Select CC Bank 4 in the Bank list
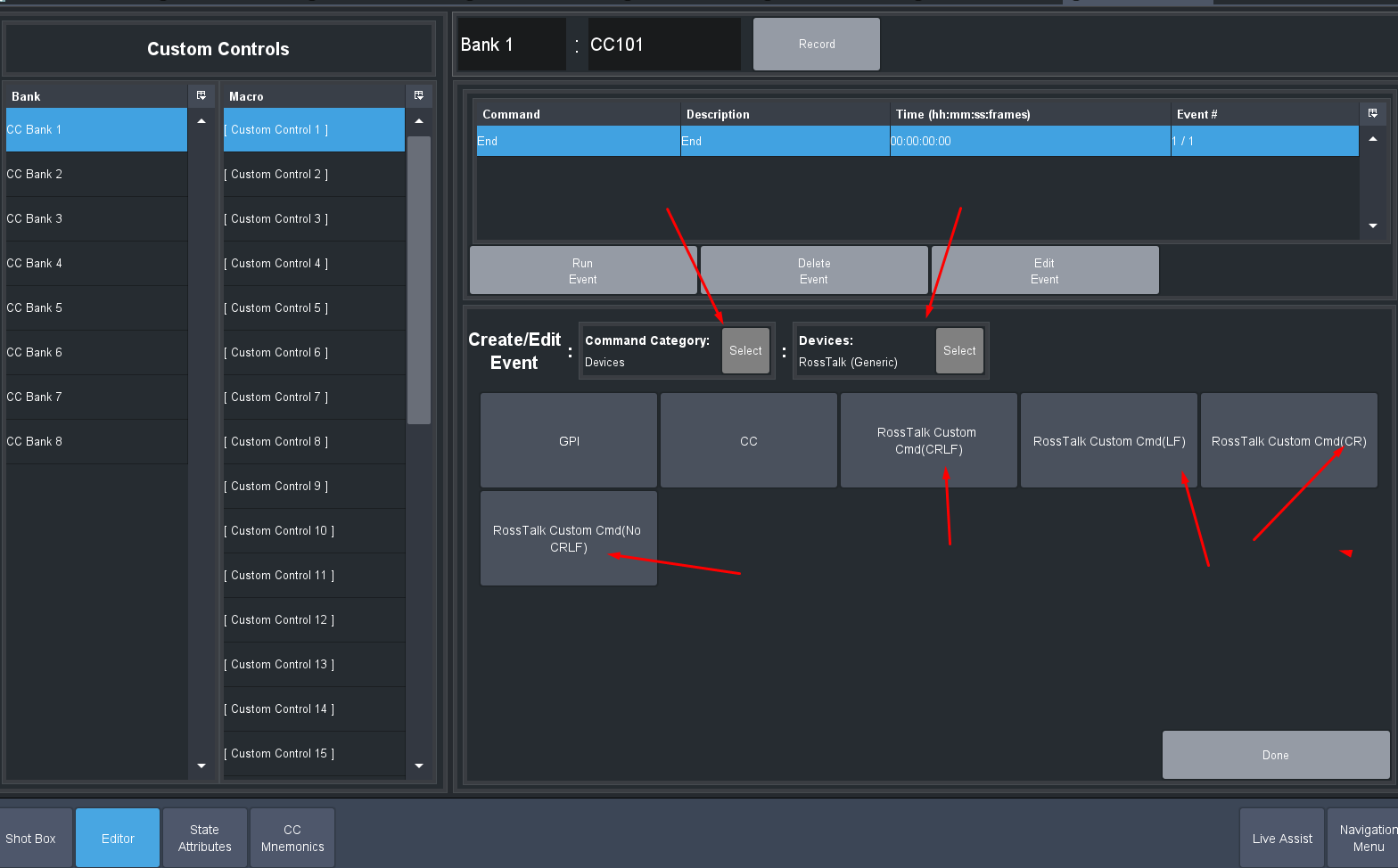 tap(96, 264)
